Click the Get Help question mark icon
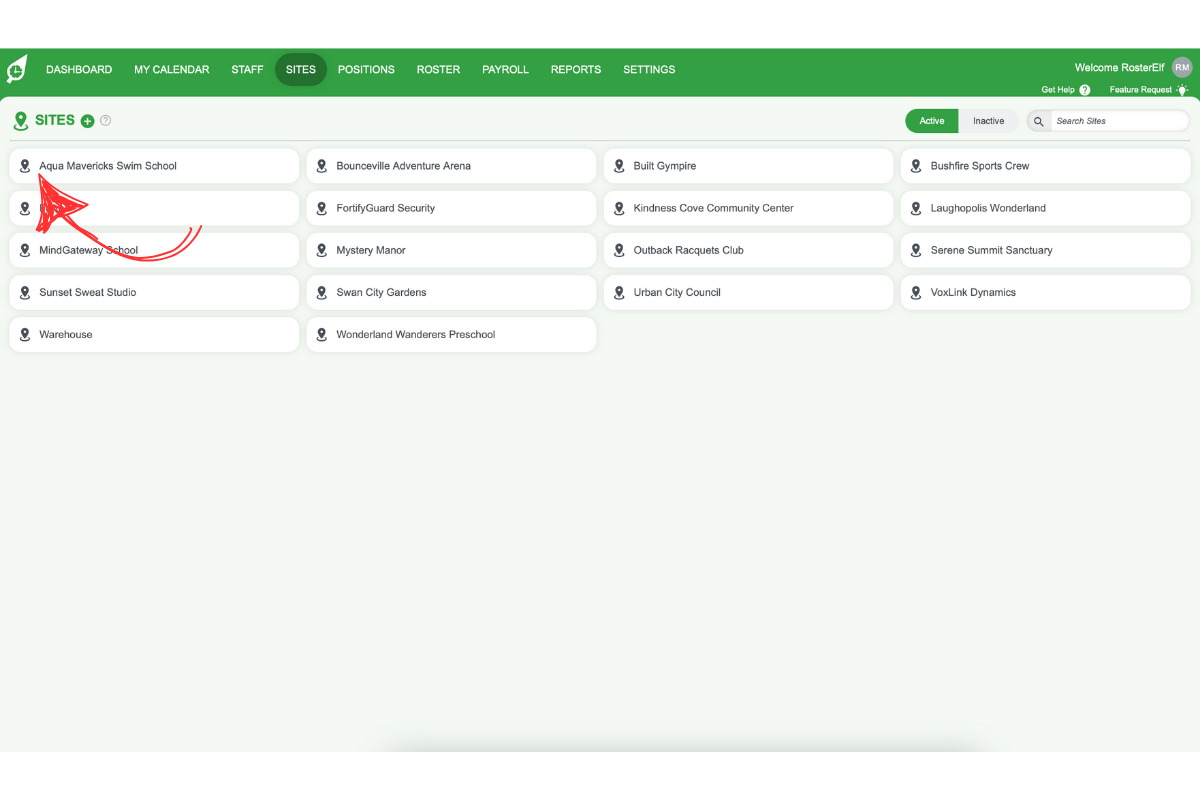The height and width of the screenshot is (800, 1200). (x=1086, y=90)
